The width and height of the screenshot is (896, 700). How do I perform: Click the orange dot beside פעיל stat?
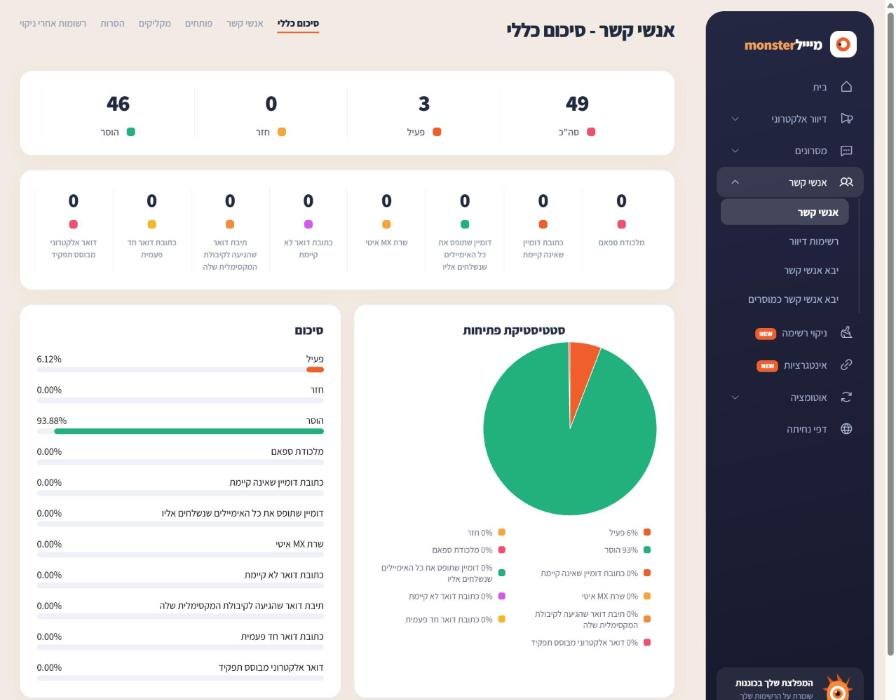tap(437, 132)
